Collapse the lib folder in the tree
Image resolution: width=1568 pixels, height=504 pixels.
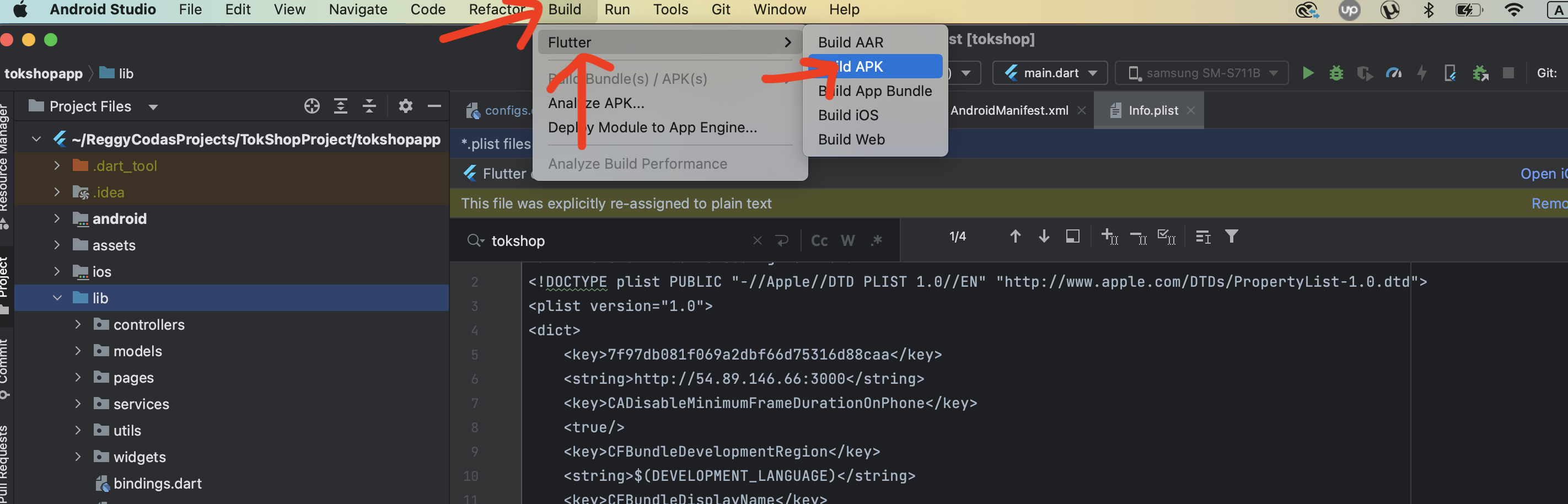pos(57,298)
